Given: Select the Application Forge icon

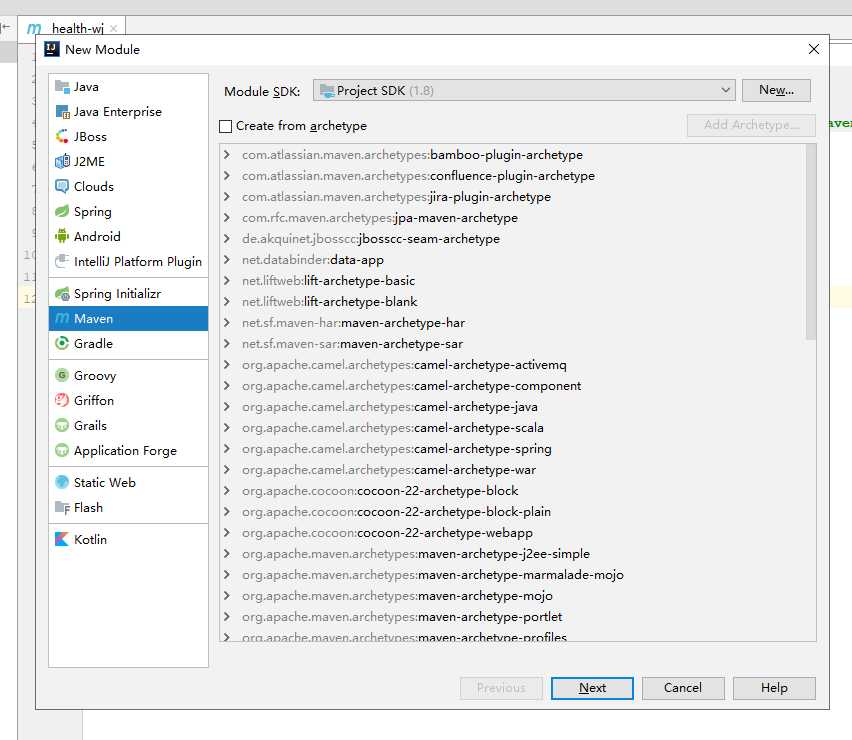Looking at the screenshot, I should pyautogui.click(x=62, y=450).
